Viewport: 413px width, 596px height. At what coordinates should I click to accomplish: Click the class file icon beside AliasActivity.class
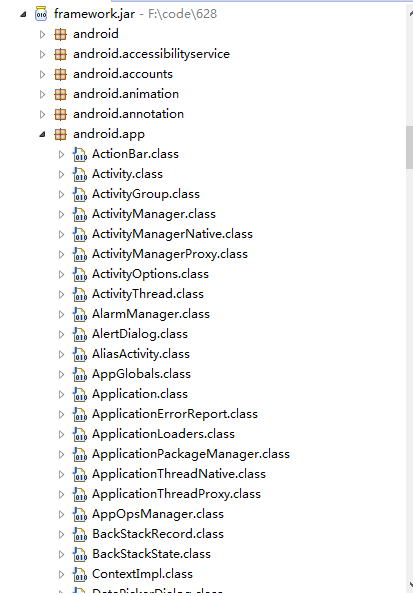(x=80, y=354)
